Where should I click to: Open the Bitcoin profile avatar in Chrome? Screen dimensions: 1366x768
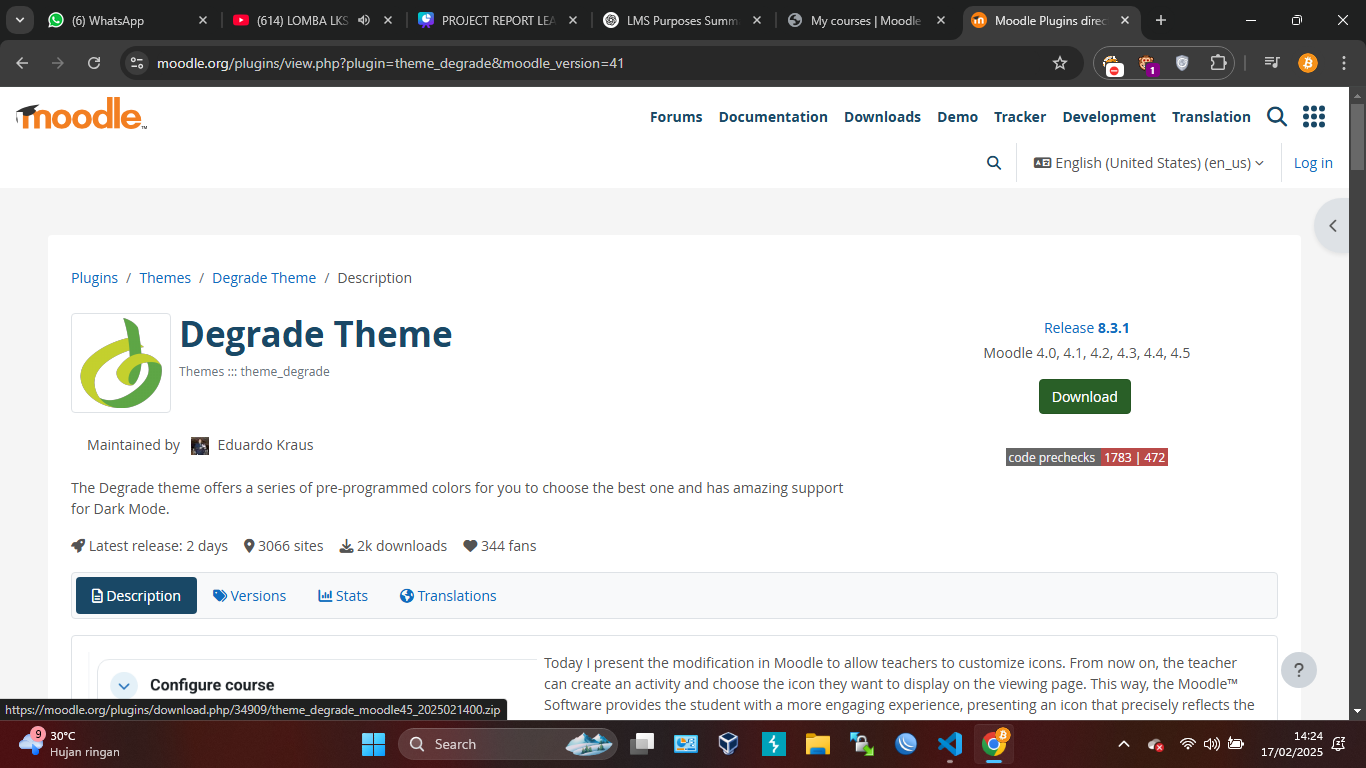pyautogui.click(x=1308, y=63)
